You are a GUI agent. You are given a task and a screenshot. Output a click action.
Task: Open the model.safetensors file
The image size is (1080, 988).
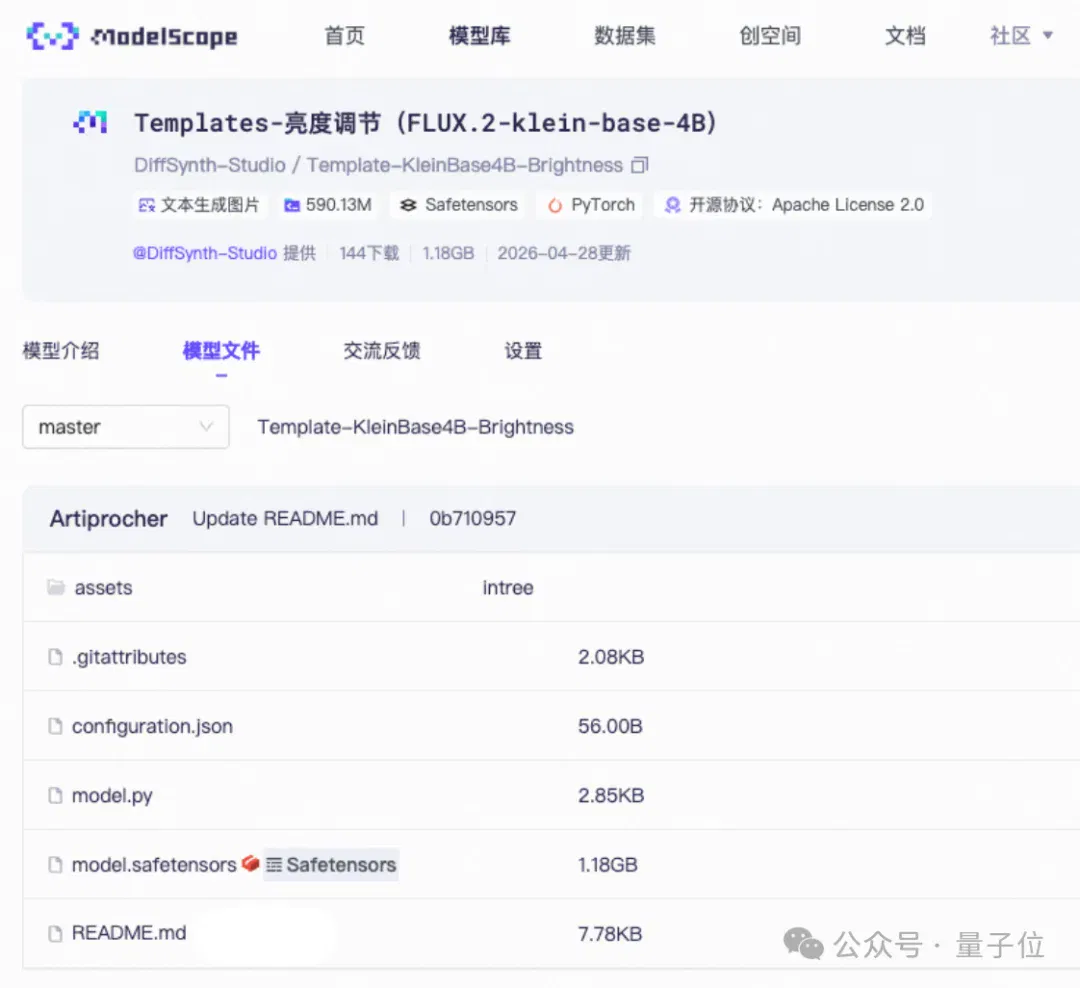tap(154, 865)
